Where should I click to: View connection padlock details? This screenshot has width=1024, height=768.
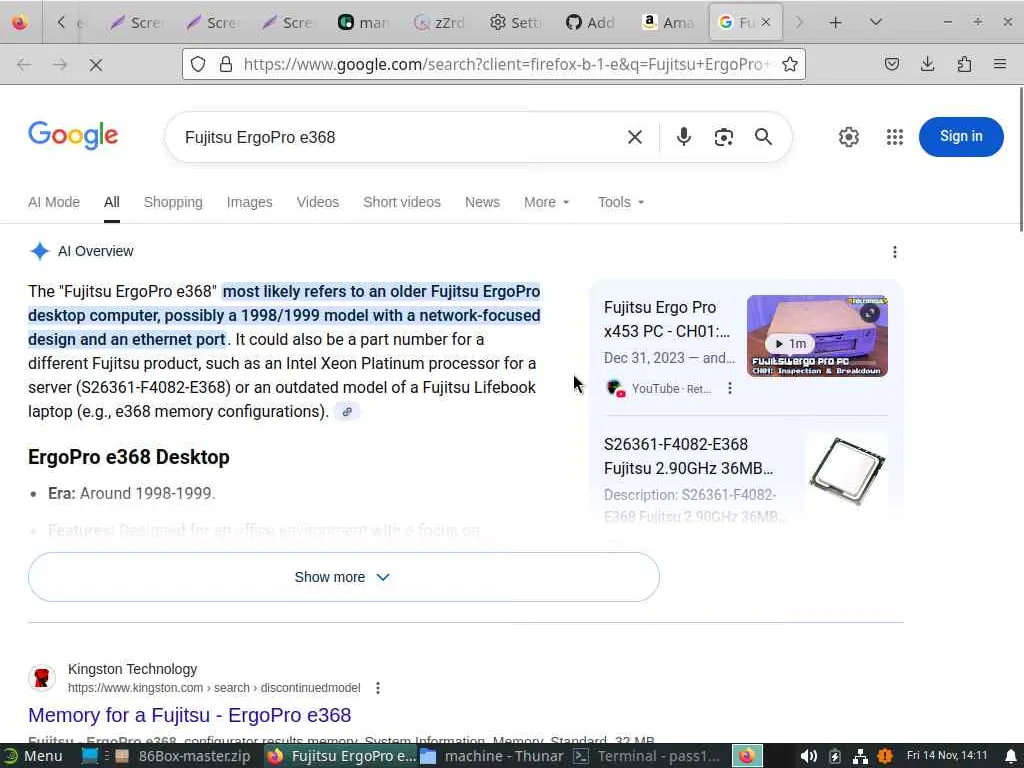[226, 64]
